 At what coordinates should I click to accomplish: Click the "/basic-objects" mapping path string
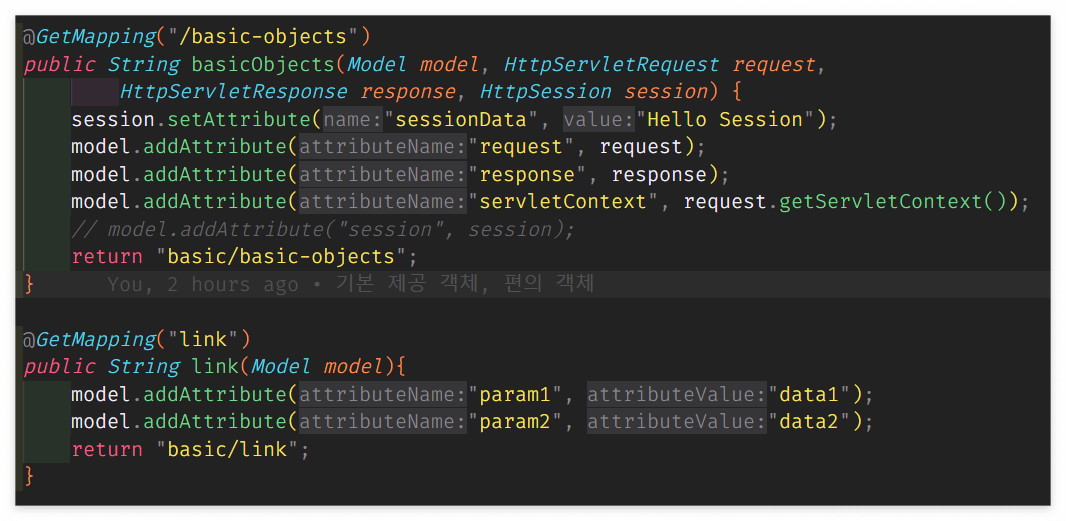[263, 37]
